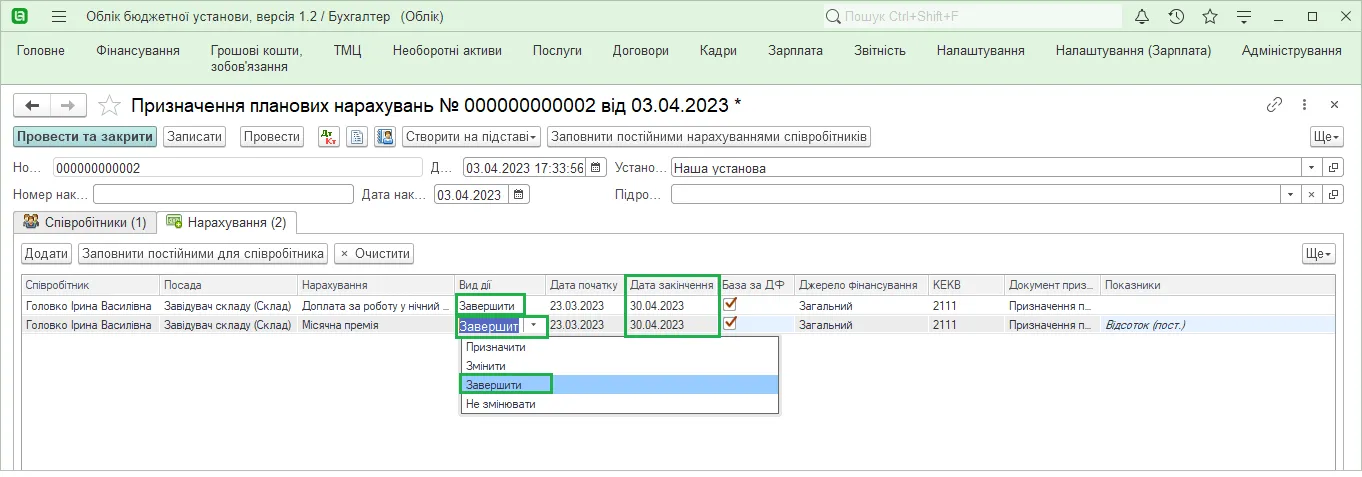Image resolution: width=1362 pixels, height=477 pixels.
Task: Open Налаштування (Зарплата) section
Action: point(1133,51)
